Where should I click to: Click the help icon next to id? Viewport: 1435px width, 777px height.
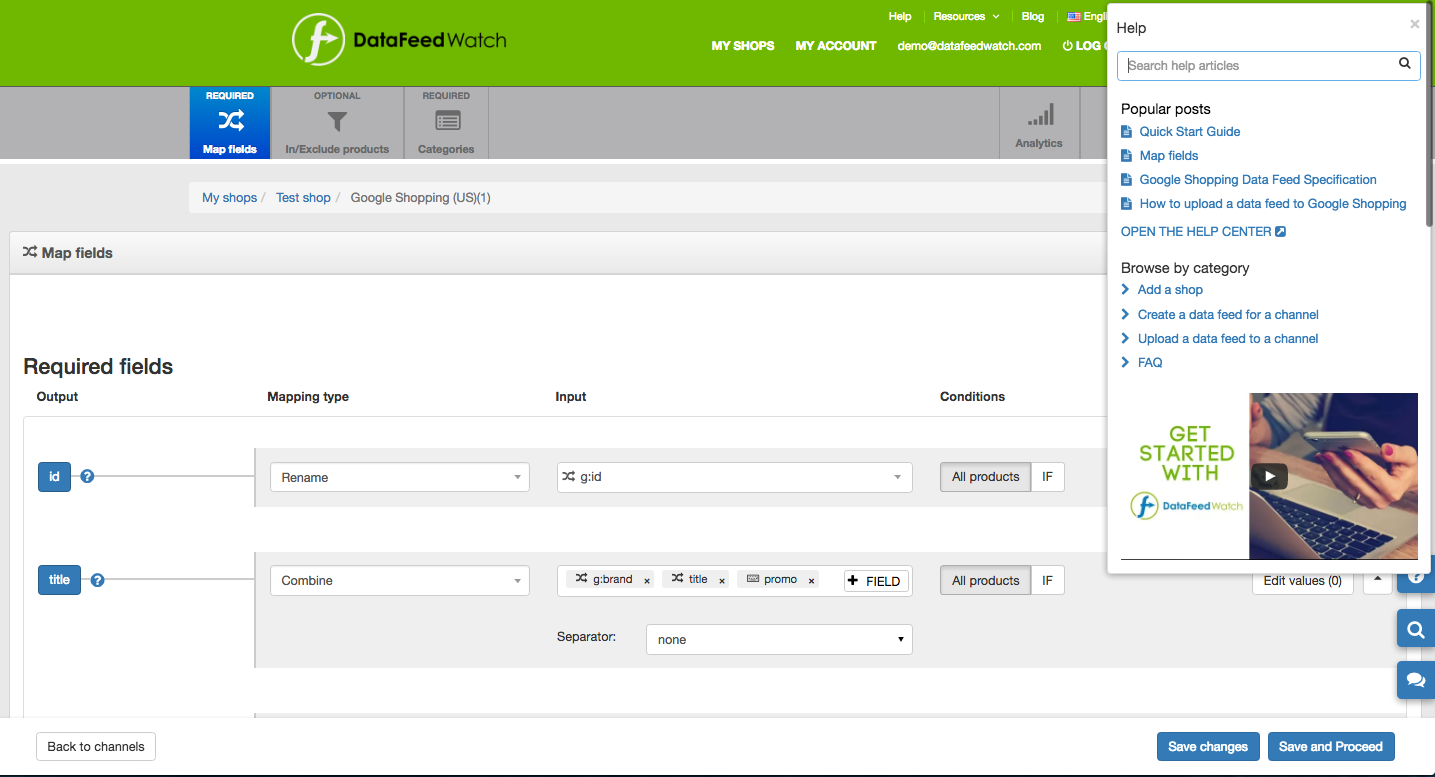[x=87, y=477]
